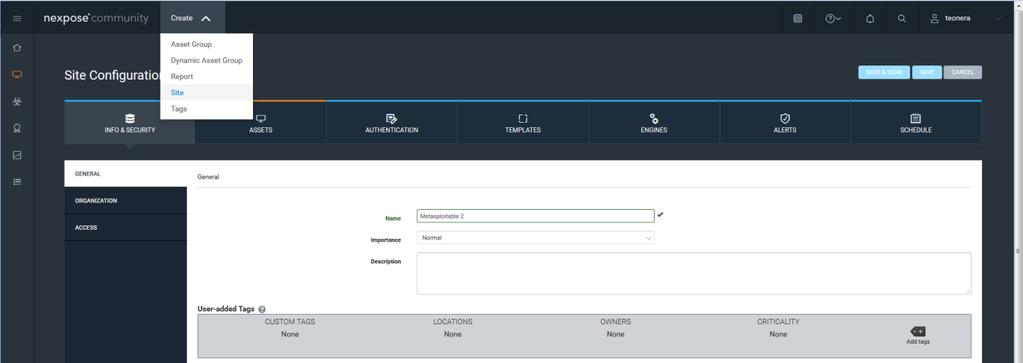Open the sidebar list icon
Viewport: 1023px width, 363px height.
coord(17,182)
